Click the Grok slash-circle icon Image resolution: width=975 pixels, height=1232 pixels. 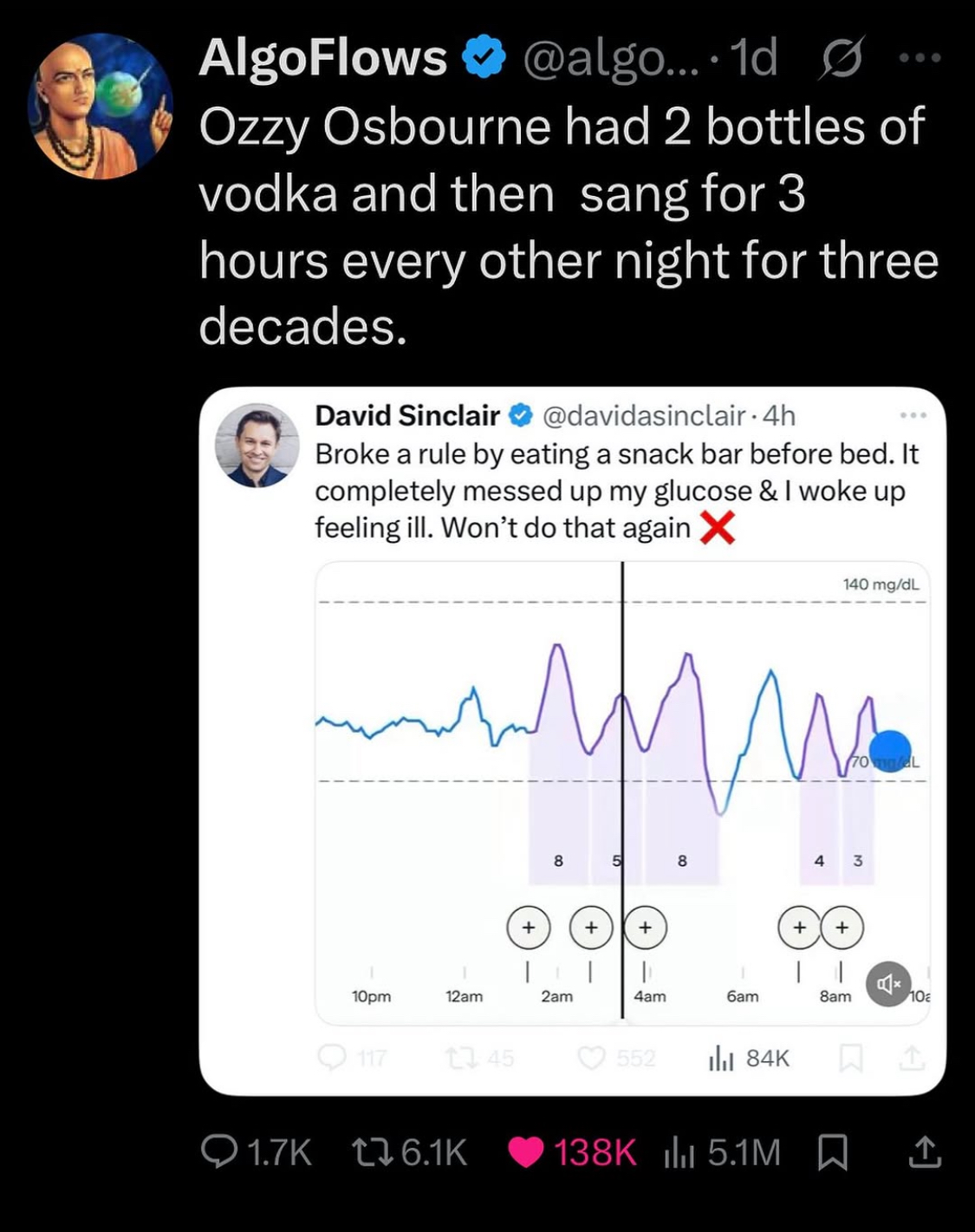[x=839, y=60]
